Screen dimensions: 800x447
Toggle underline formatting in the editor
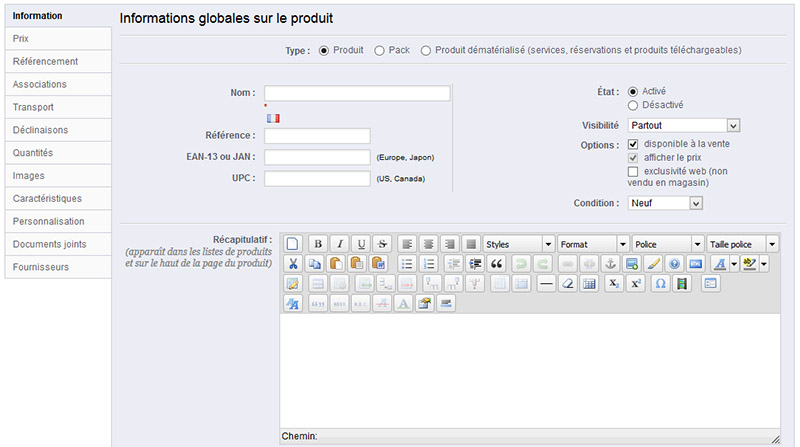pos(361,244)
